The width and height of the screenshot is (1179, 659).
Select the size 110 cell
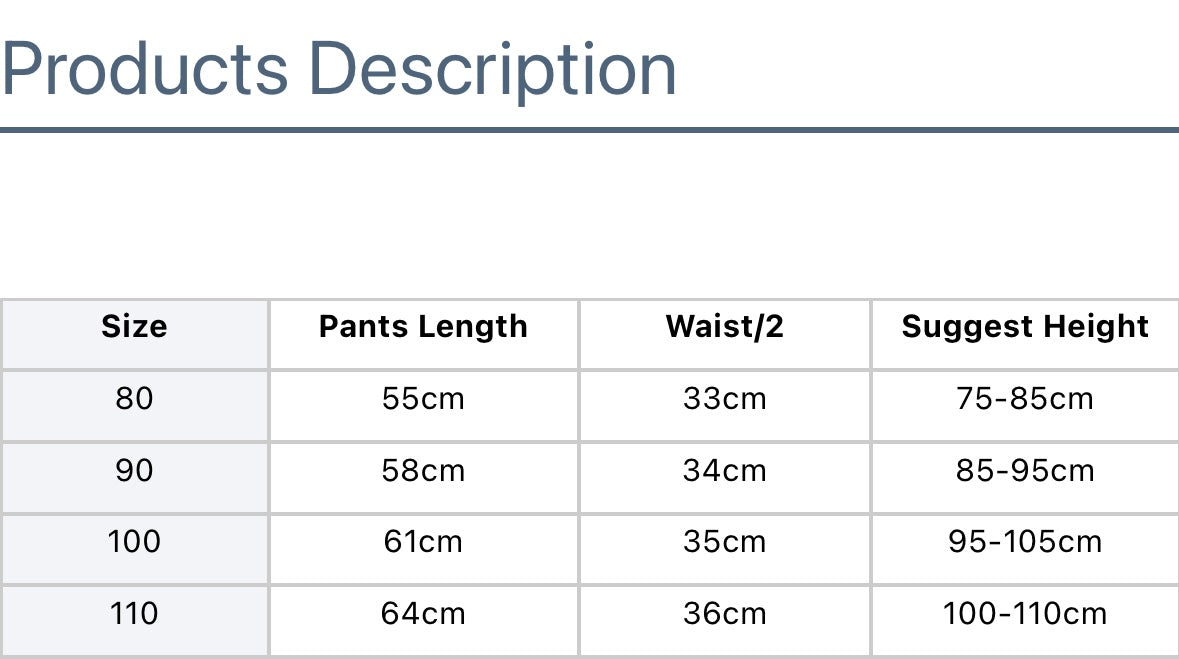pyautogui.click(x=134, y=613)
